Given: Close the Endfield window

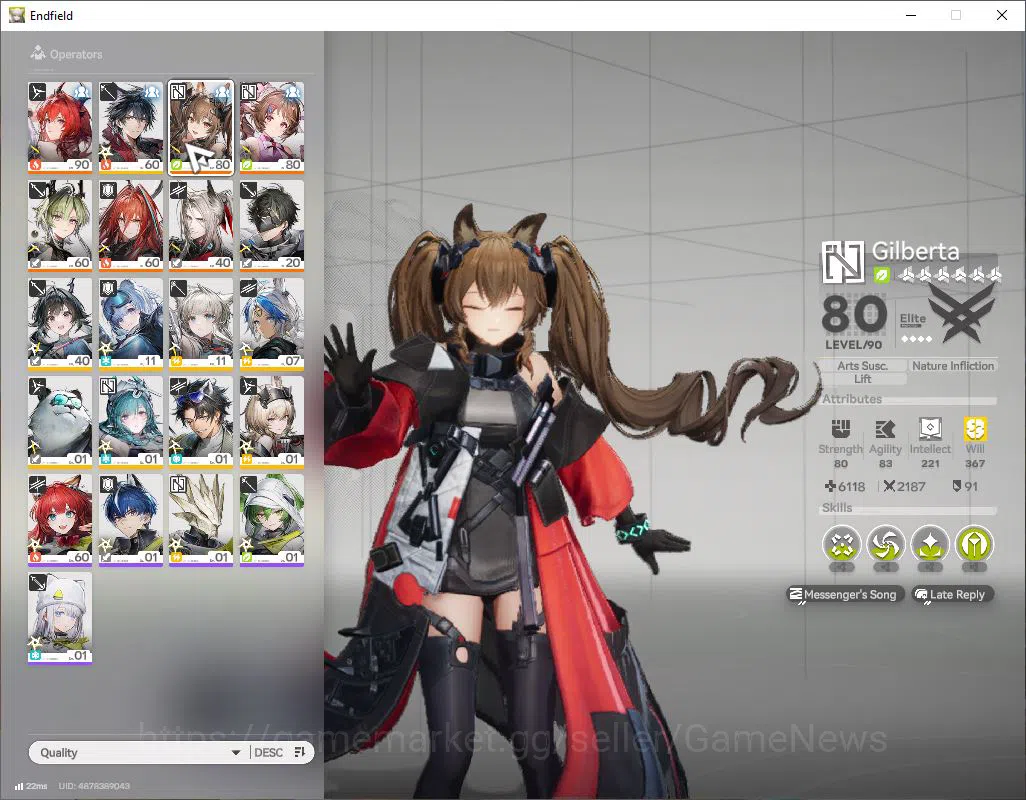Looking at the screenshot, I should (x=1002, y=15).
